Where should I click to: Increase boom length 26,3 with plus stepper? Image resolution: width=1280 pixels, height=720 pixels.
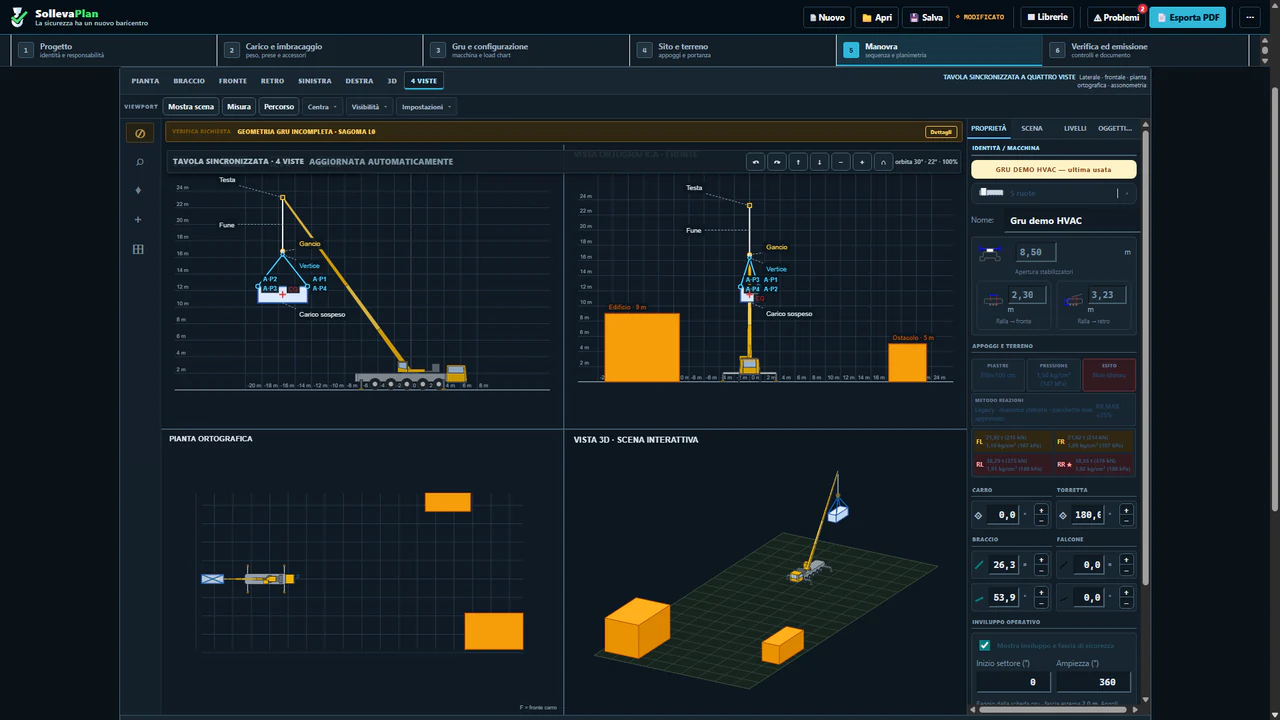1042,560
